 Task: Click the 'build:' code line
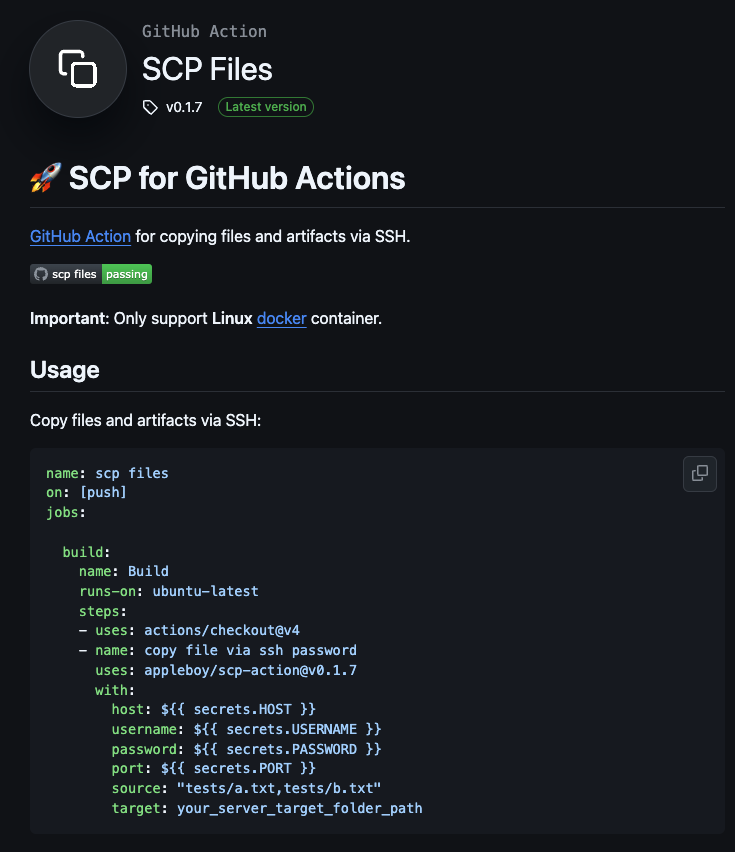point(86,552)
